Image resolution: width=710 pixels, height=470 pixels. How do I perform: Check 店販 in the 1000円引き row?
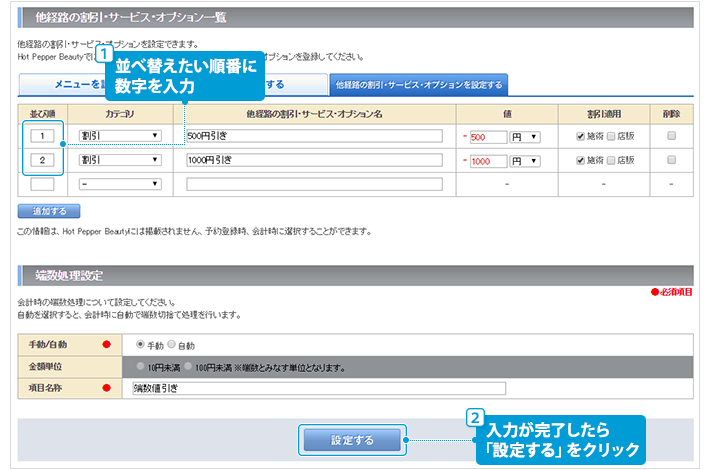tap(612, 161)
